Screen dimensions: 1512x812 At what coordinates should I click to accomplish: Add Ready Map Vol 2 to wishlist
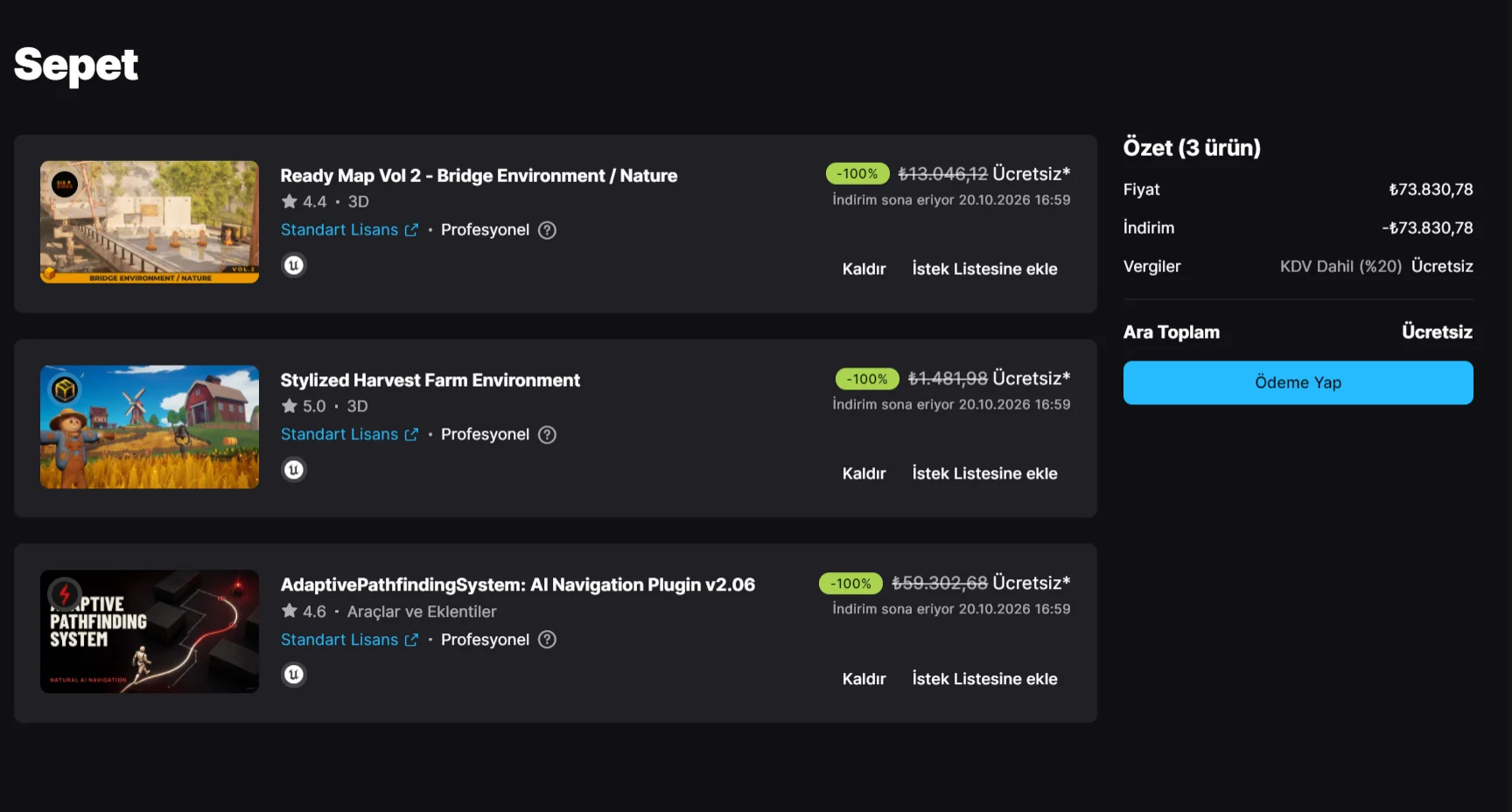pos(984,269)
